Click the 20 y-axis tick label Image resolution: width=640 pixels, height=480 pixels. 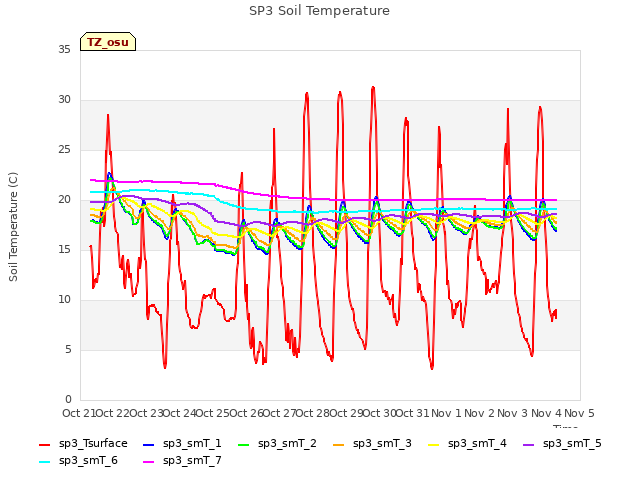point(64,200)
